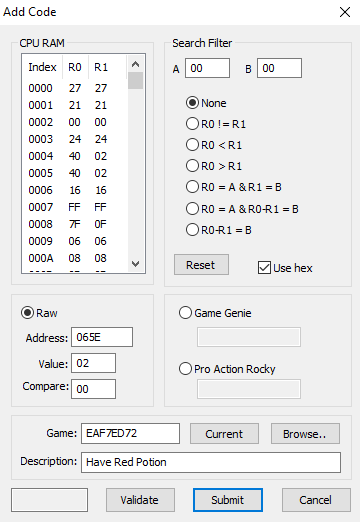The height and width of the screenshot is (522, 360).
Task: Click the Compare field showing 00
Action: coord(93,389)
